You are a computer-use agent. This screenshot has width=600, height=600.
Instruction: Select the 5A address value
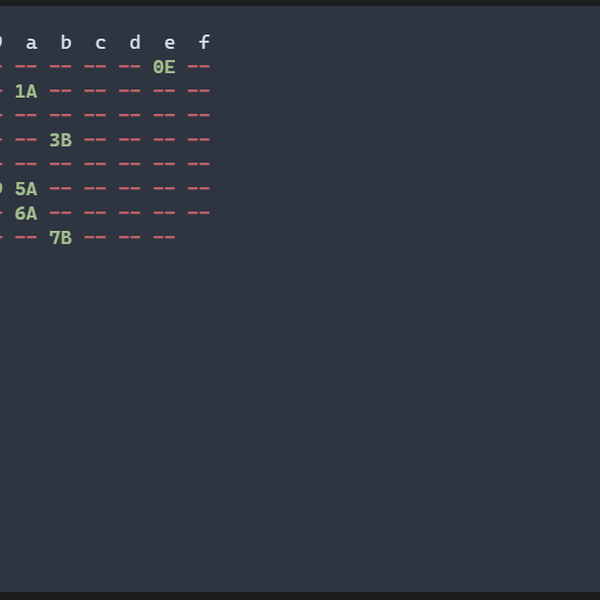point(26,188)
